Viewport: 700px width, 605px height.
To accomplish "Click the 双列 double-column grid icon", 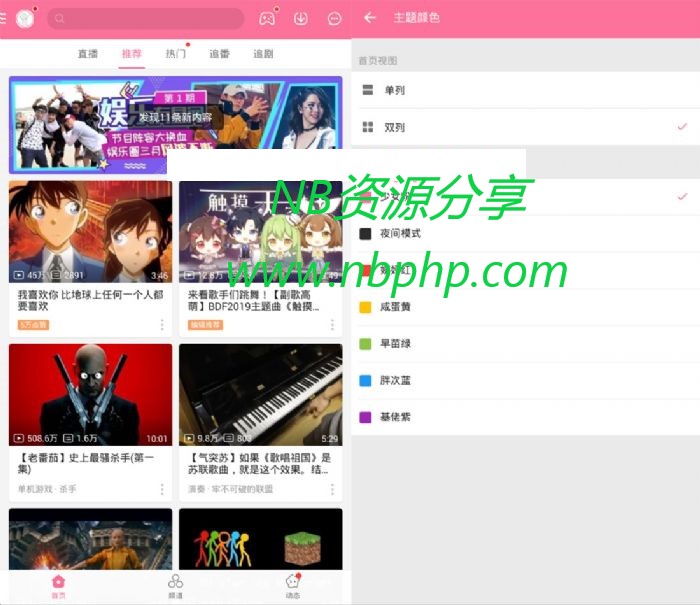I will (368, 127).
